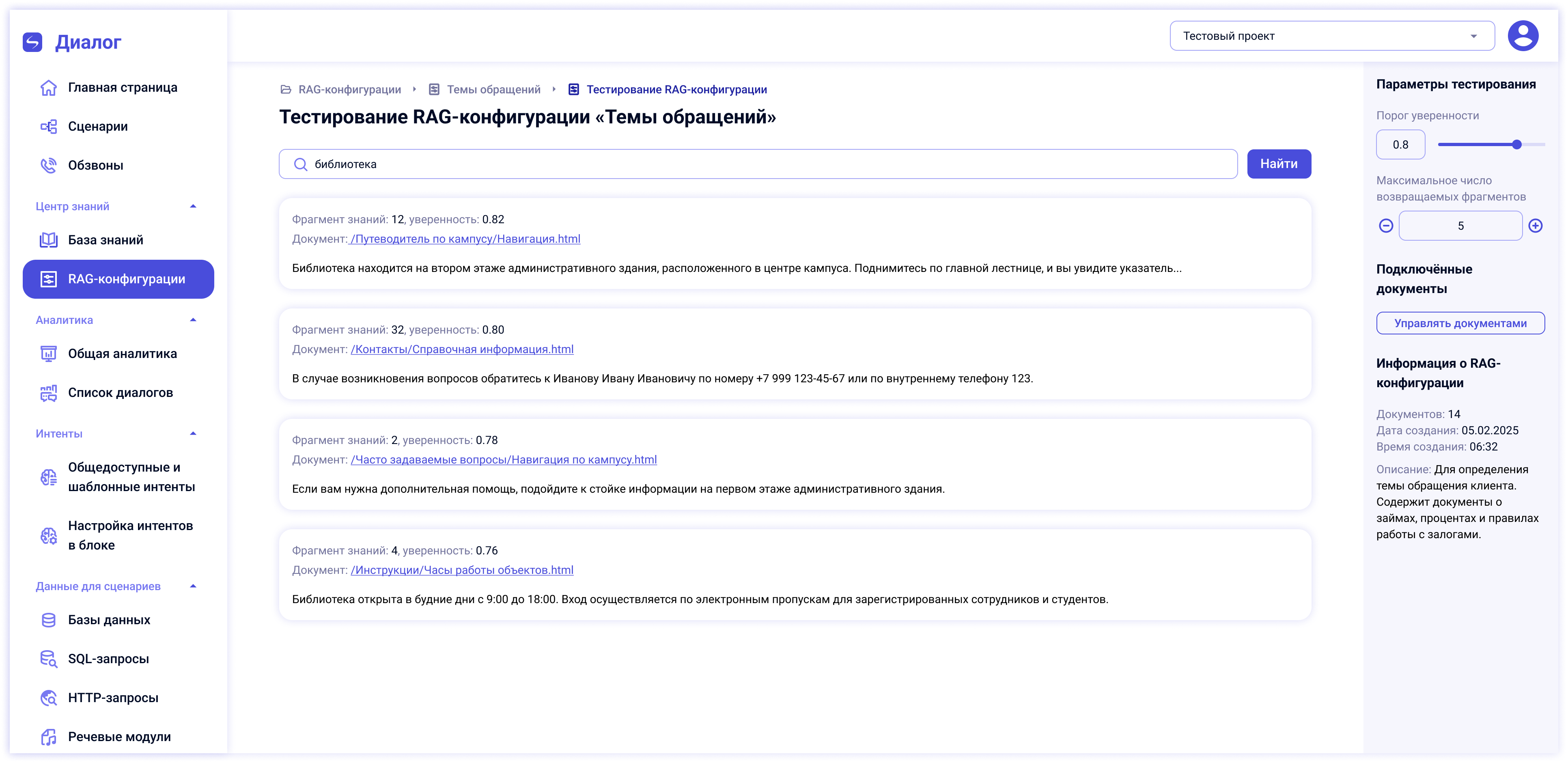Click the search field containing библиотека
1568x763 pixels.
point(758,164)
